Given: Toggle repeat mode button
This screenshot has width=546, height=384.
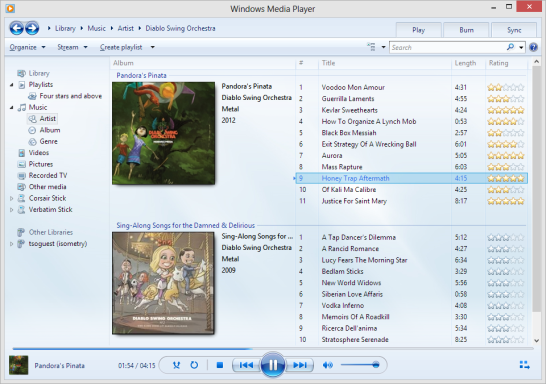Looking at the screenshot, I should pos(194,365).
